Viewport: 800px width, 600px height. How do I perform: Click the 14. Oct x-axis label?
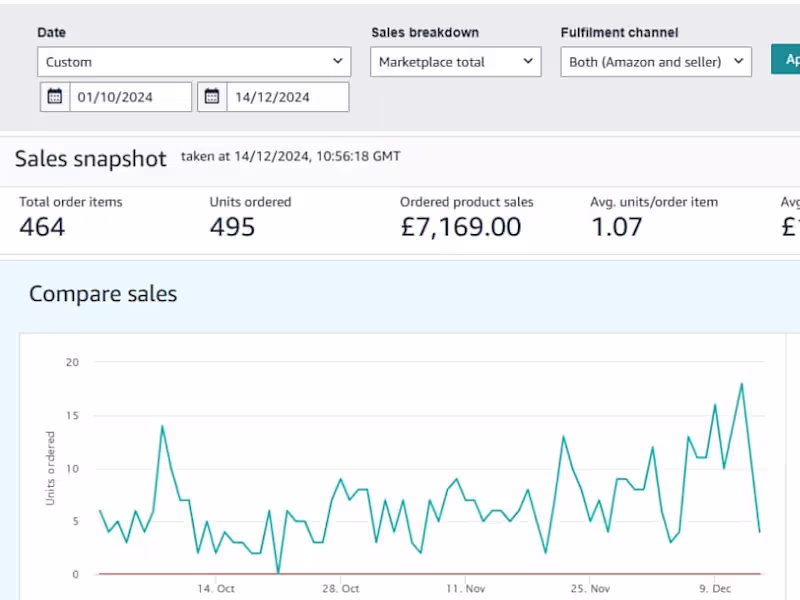point(216,589)
